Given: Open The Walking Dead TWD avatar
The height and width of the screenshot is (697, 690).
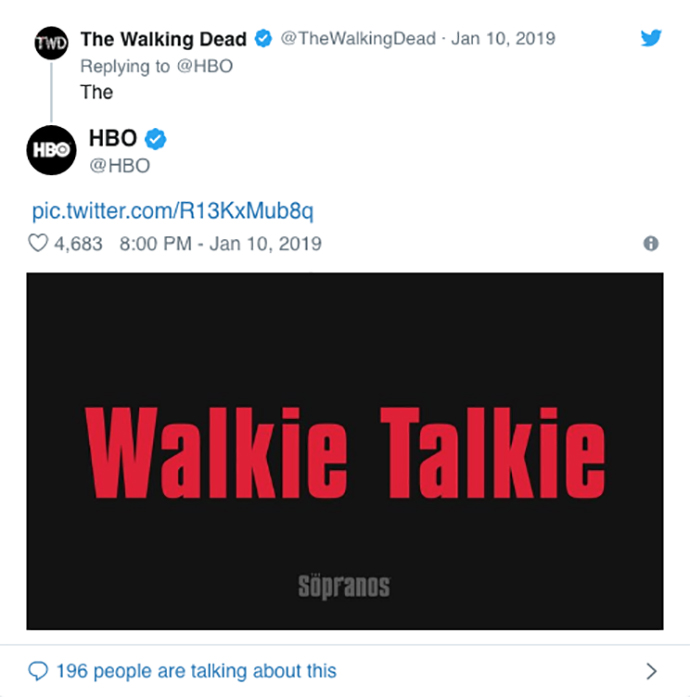Looking at the screenshot, I should click(52, 43).
